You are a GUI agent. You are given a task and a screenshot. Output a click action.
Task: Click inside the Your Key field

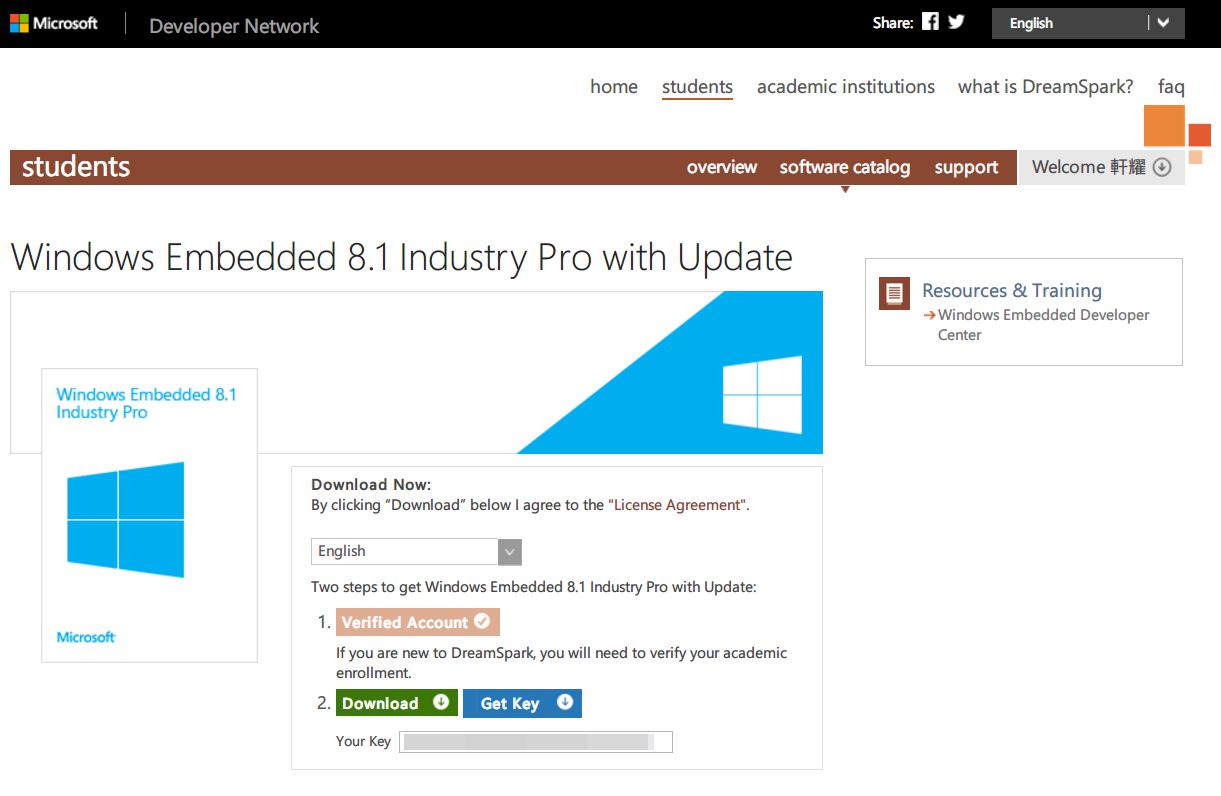(x=535, y=741)
